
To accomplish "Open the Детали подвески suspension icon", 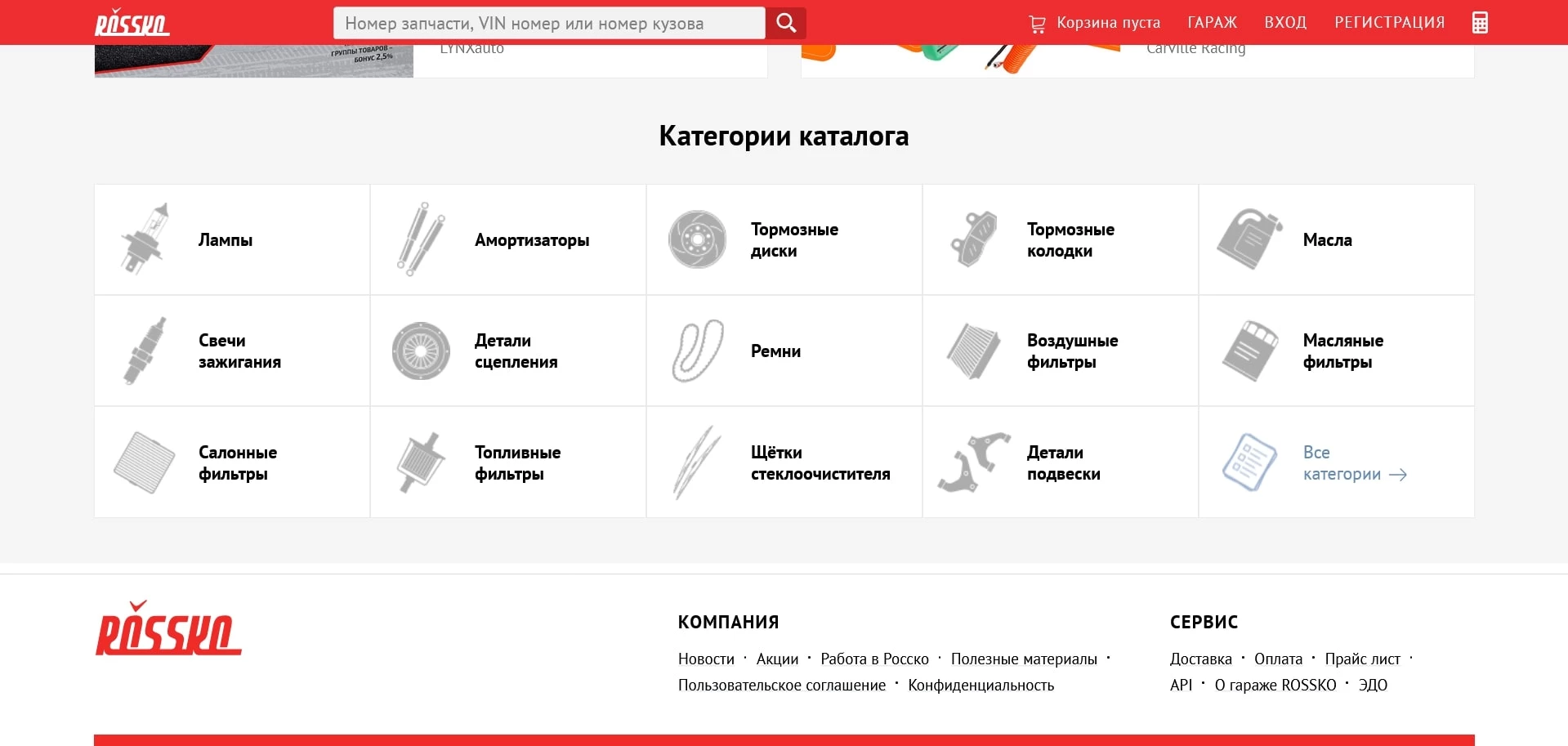I will point(973,462).
